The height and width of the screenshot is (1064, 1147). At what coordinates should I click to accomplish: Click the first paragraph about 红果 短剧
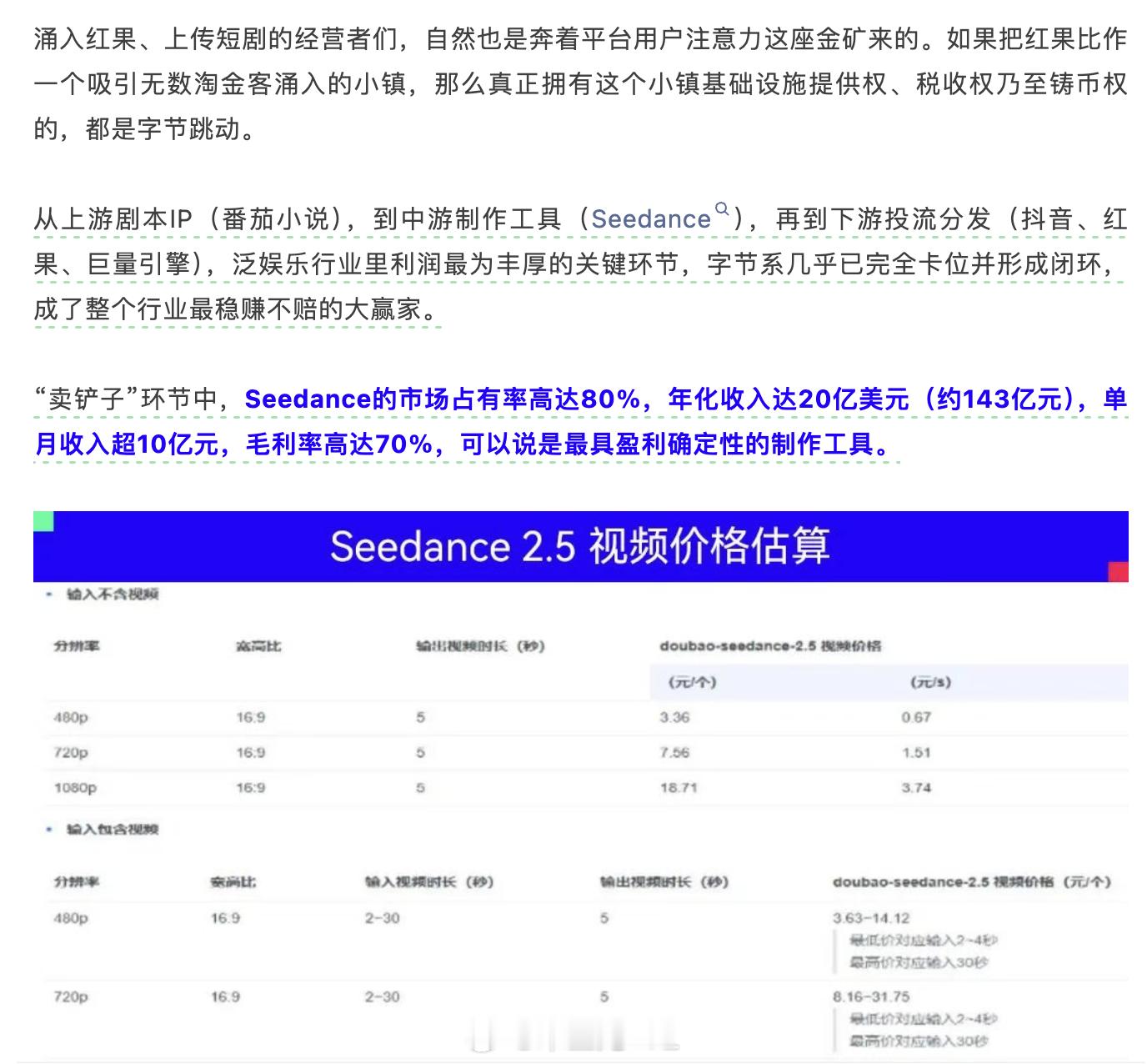coord(580,84)
